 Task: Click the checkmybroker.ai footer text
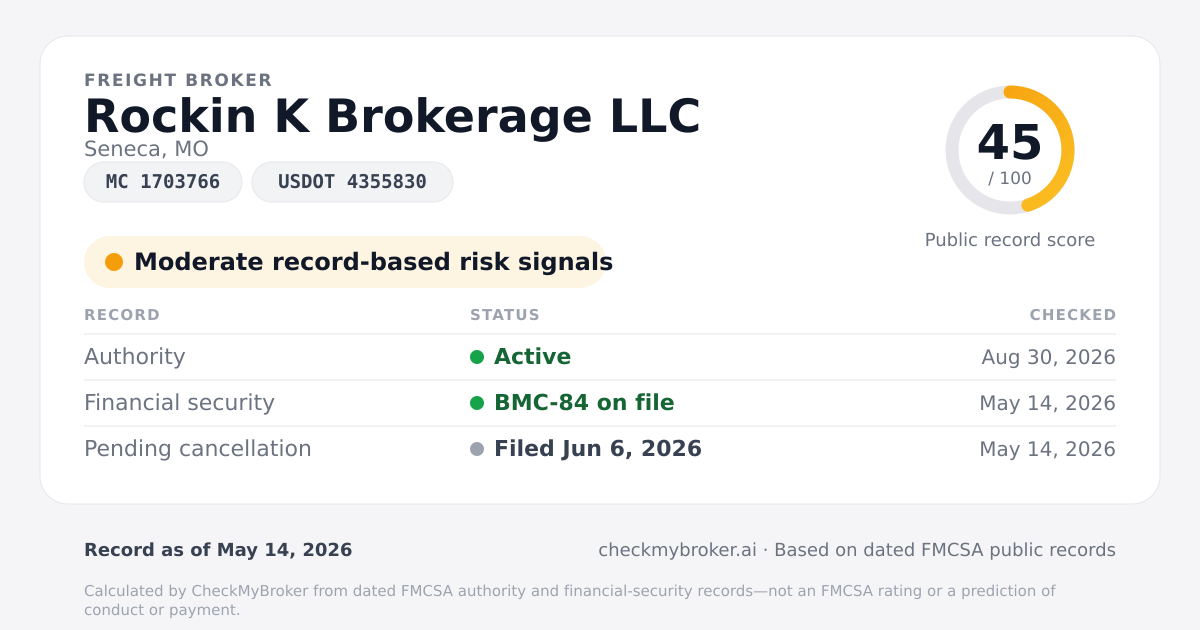point(677,550)
